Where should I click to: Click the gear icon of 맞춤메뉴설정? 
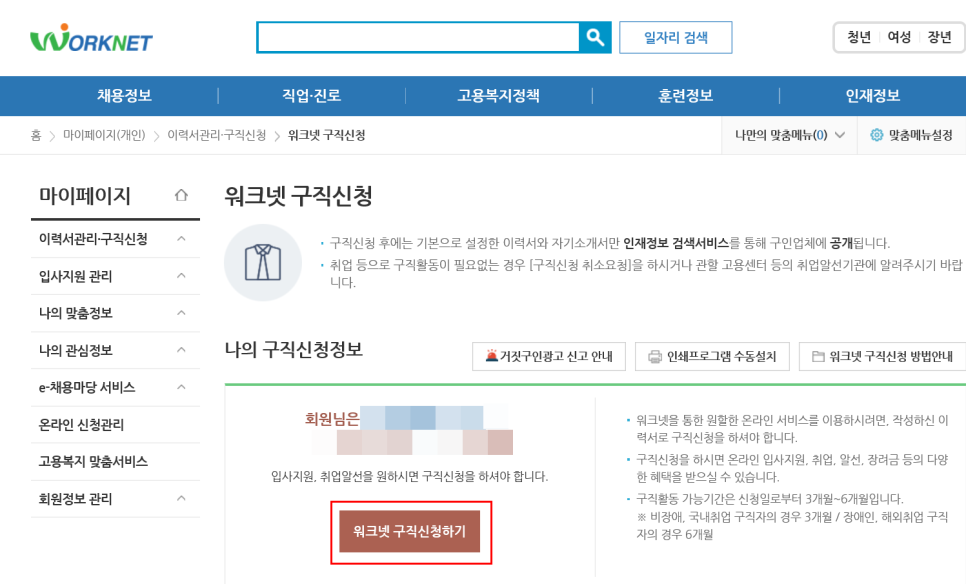click(x=876, y=135)
